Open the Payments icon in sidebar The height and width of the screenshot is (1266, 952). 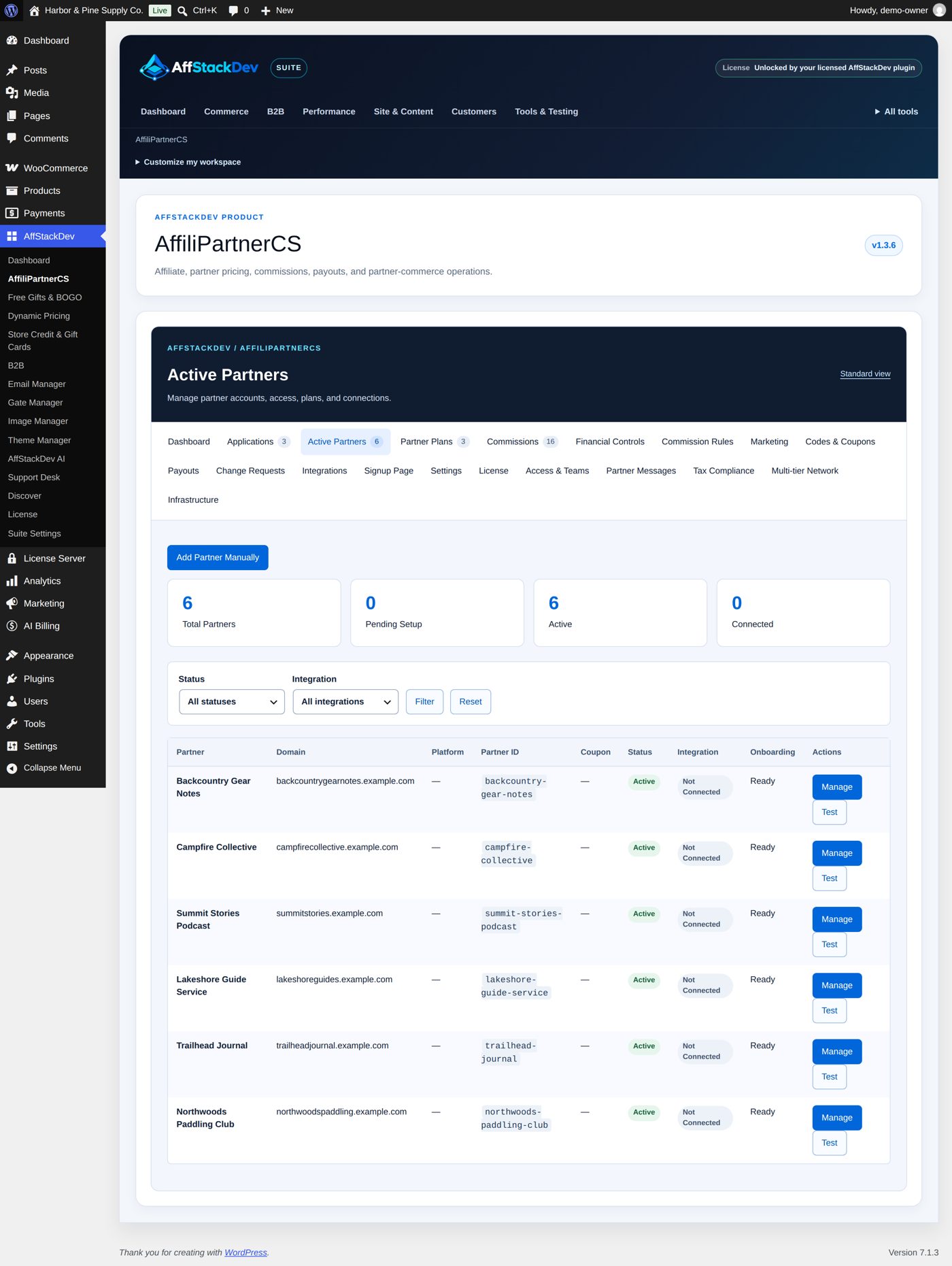coord(12,213)
